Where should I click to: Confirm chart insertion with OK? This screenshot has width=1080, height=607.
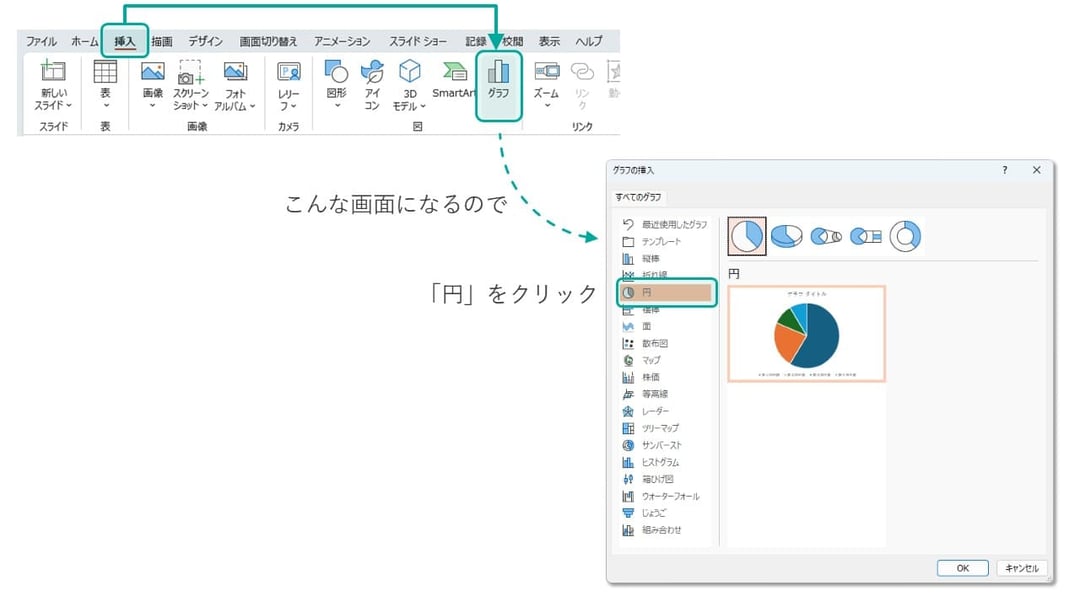pyautogui.click(x=961, y=568)
